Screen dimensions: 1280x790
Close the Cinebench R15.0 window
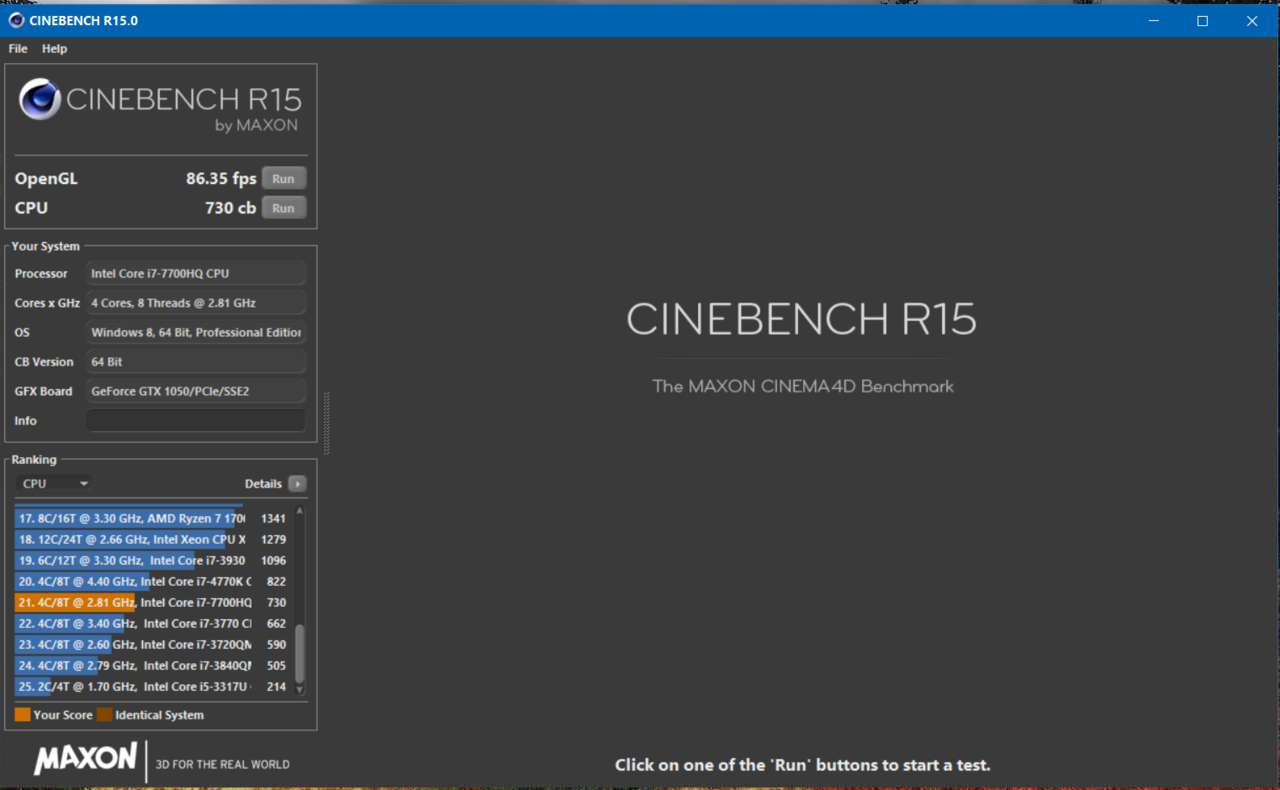(1252, 21)
